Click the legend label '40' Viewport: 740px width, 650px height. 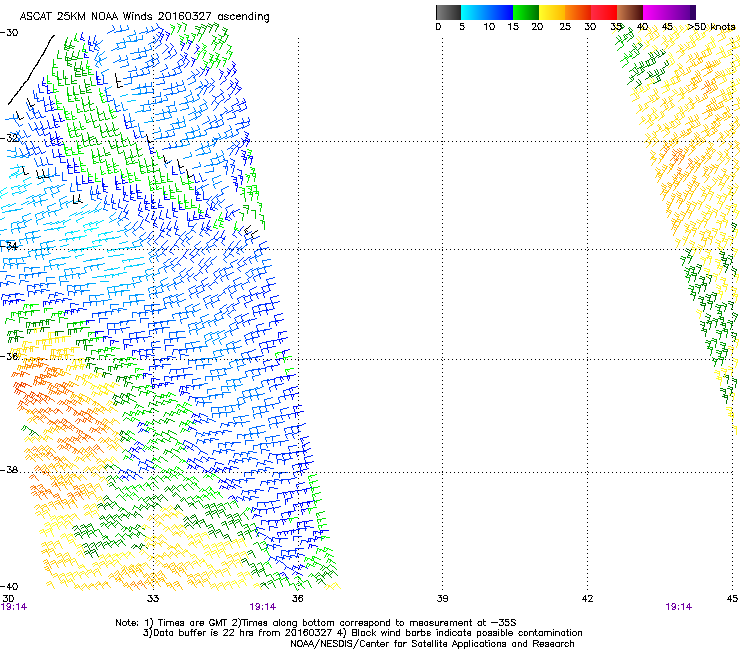[x=642, y=27]
